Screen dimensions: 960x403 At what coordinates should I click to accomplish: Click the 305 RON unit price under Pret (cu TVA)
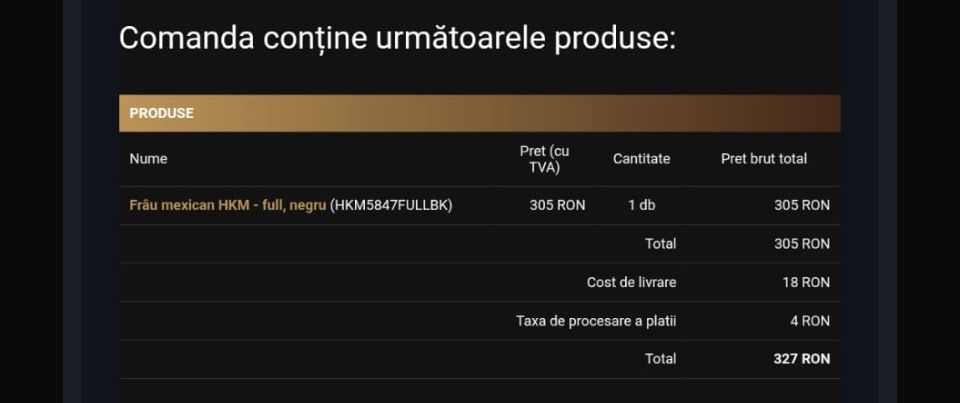click(557, 205)
